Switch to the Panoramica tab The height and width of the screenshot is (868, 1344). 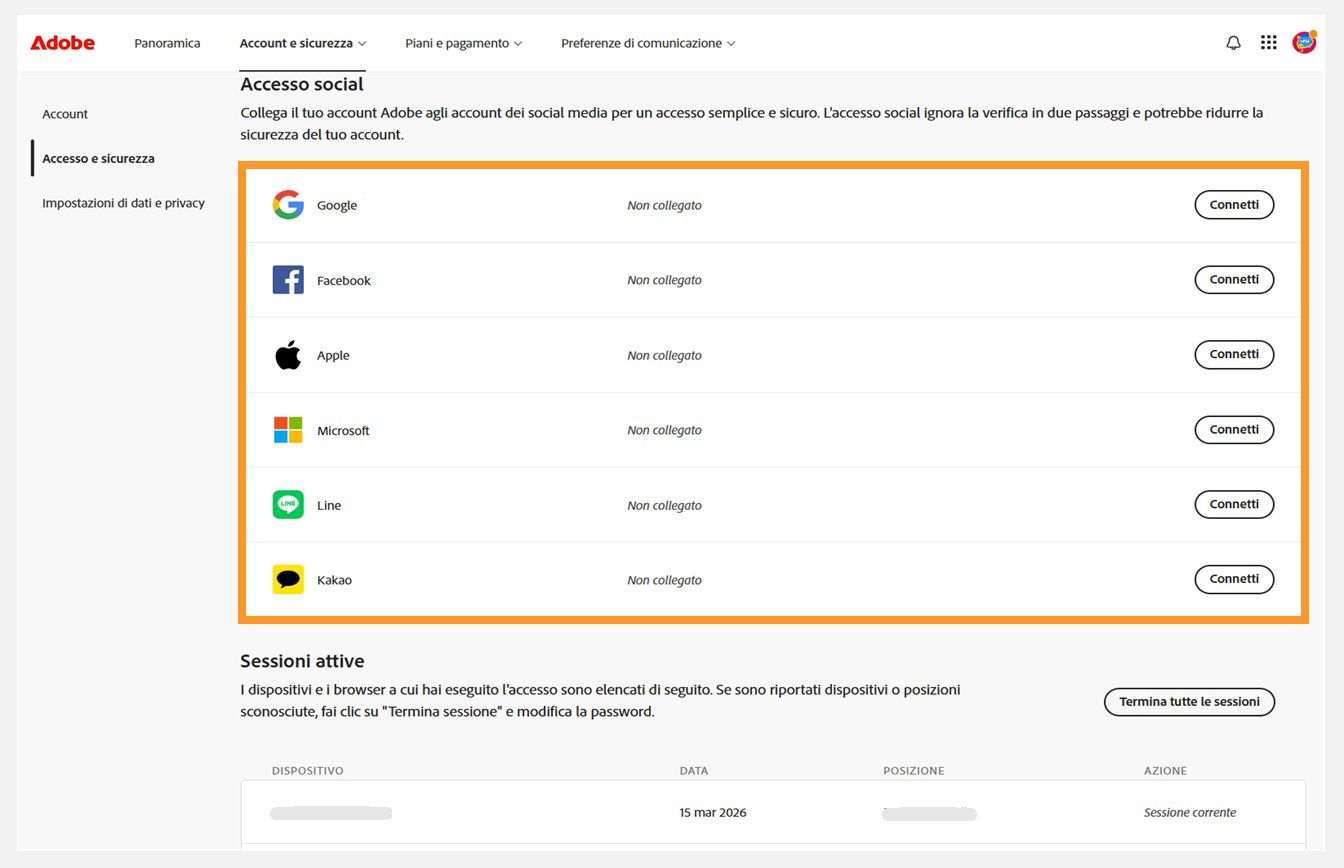pos(166,43)
